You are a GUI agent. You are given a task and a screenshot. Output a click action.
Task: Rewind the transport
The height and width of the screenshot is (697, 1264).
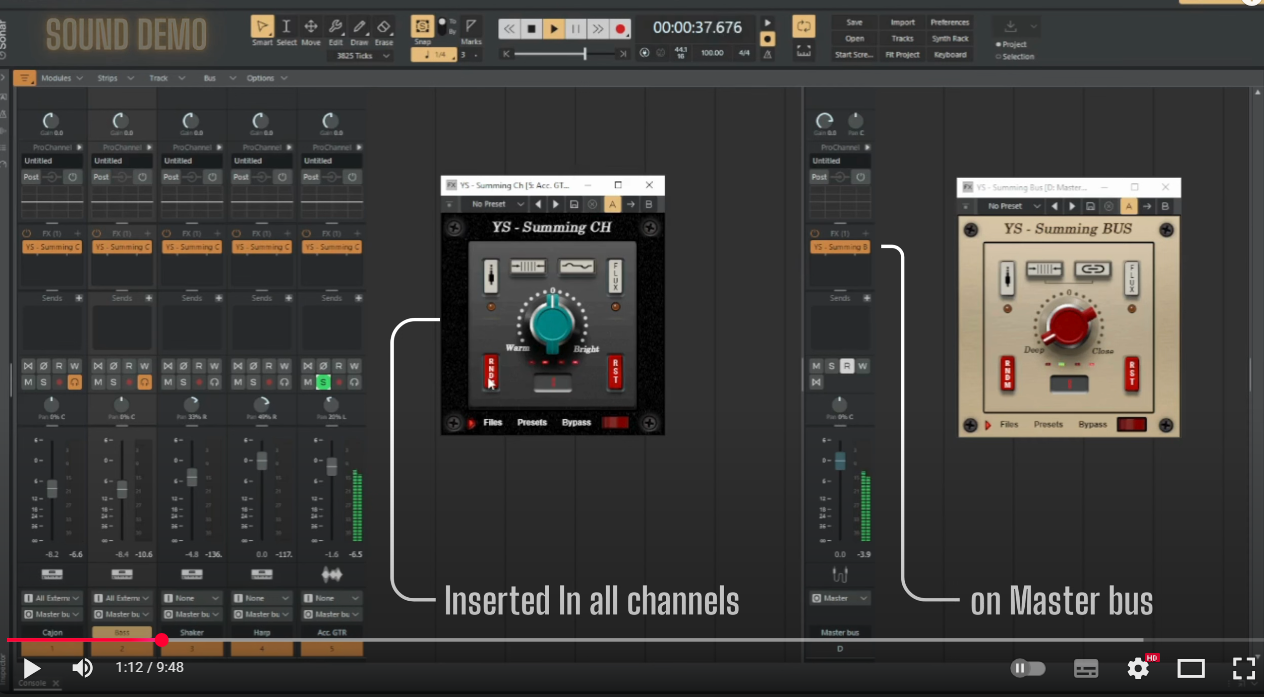coord(509,29)
